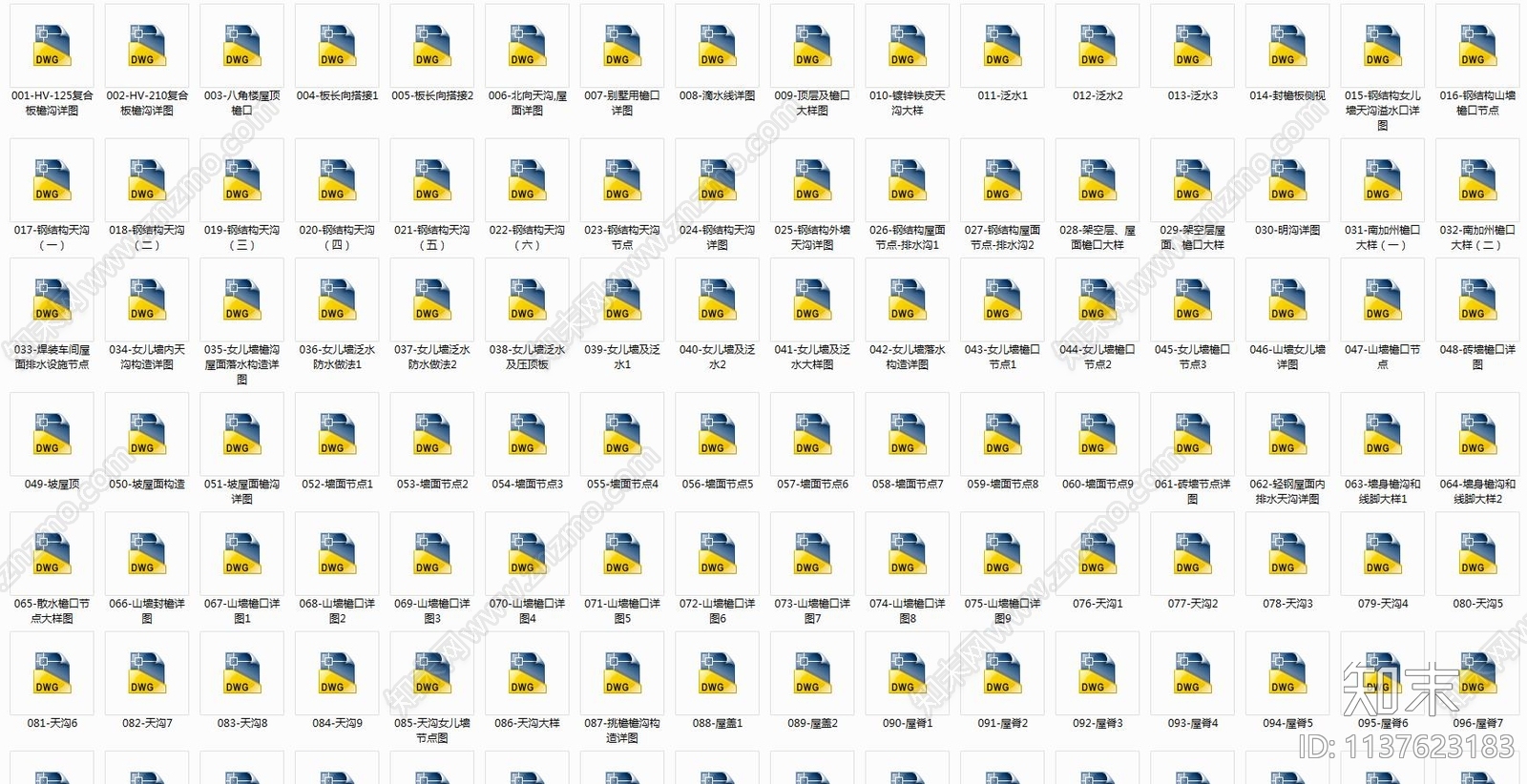
Task: Select the 017-钢结构天沟(一) DWG icon
Action: point(52,180)
